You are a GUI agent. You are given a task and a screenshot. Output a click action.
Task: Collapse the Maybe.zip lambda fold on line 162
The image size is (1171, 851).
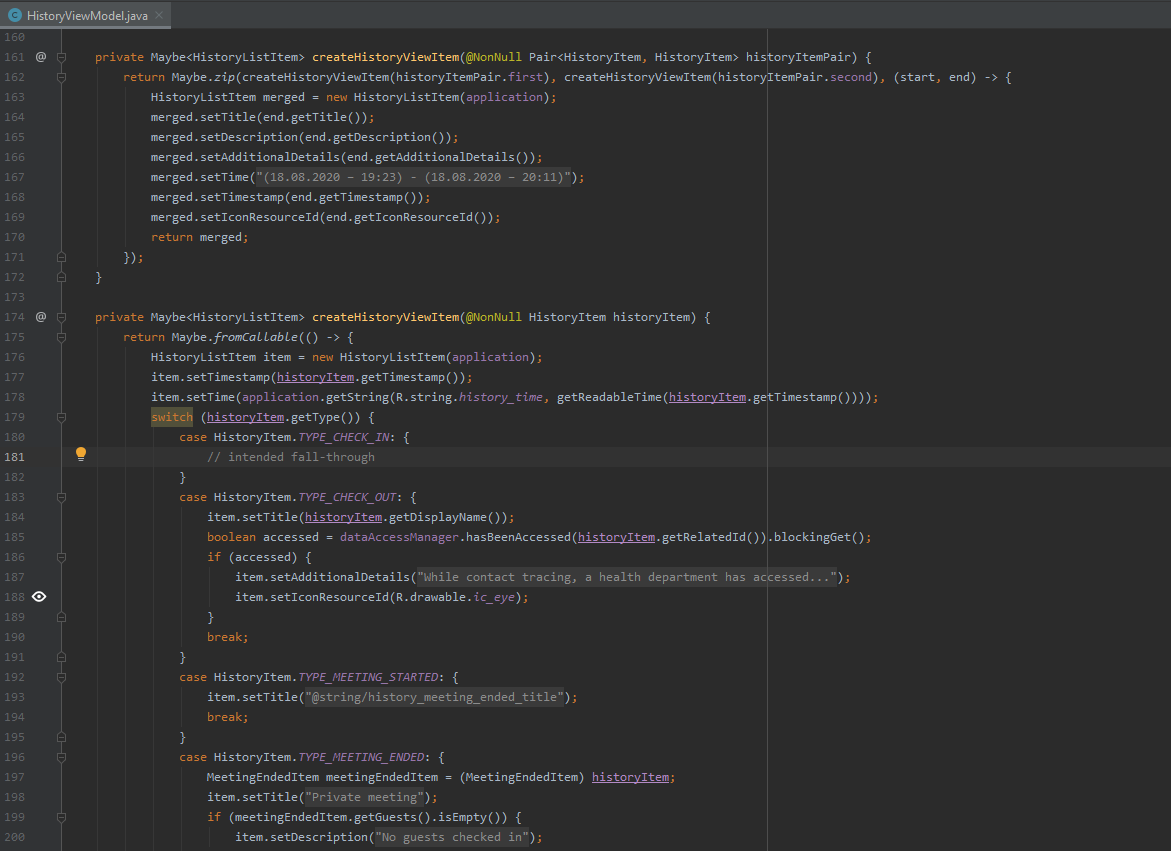pos(61,77)
